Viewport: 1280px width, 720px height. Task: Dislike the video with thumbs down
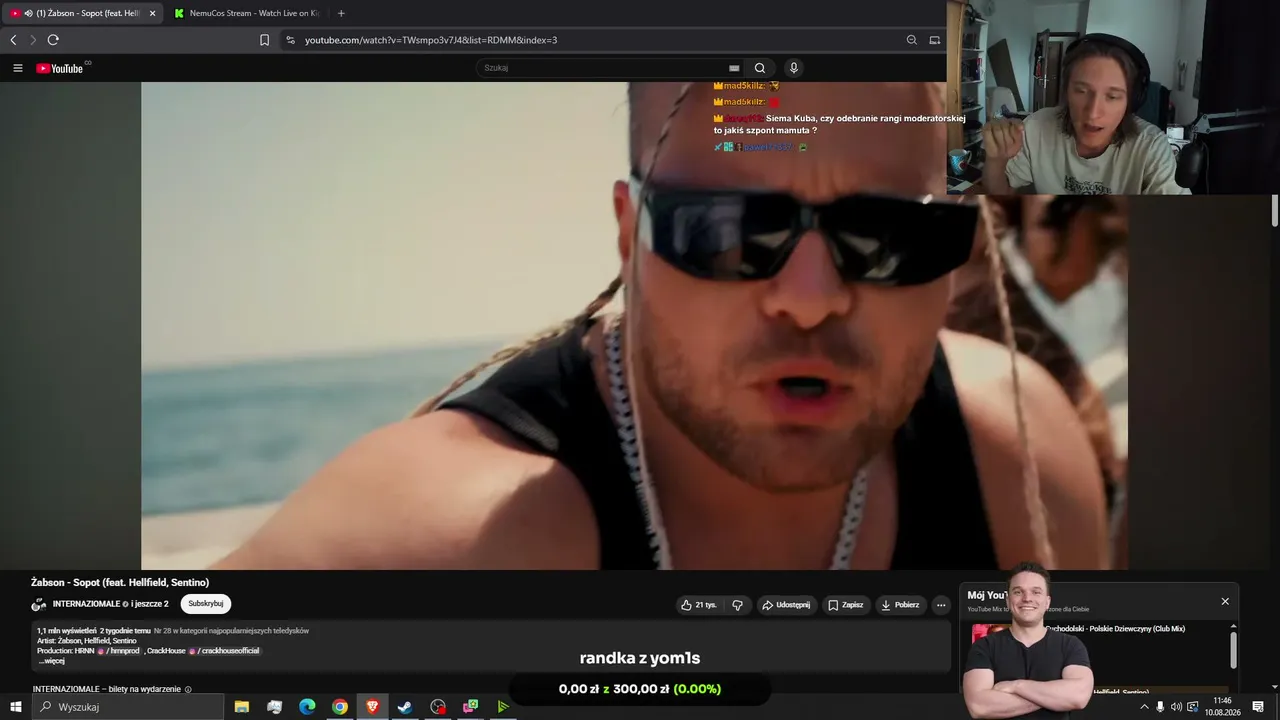click(x=738, y=605)
